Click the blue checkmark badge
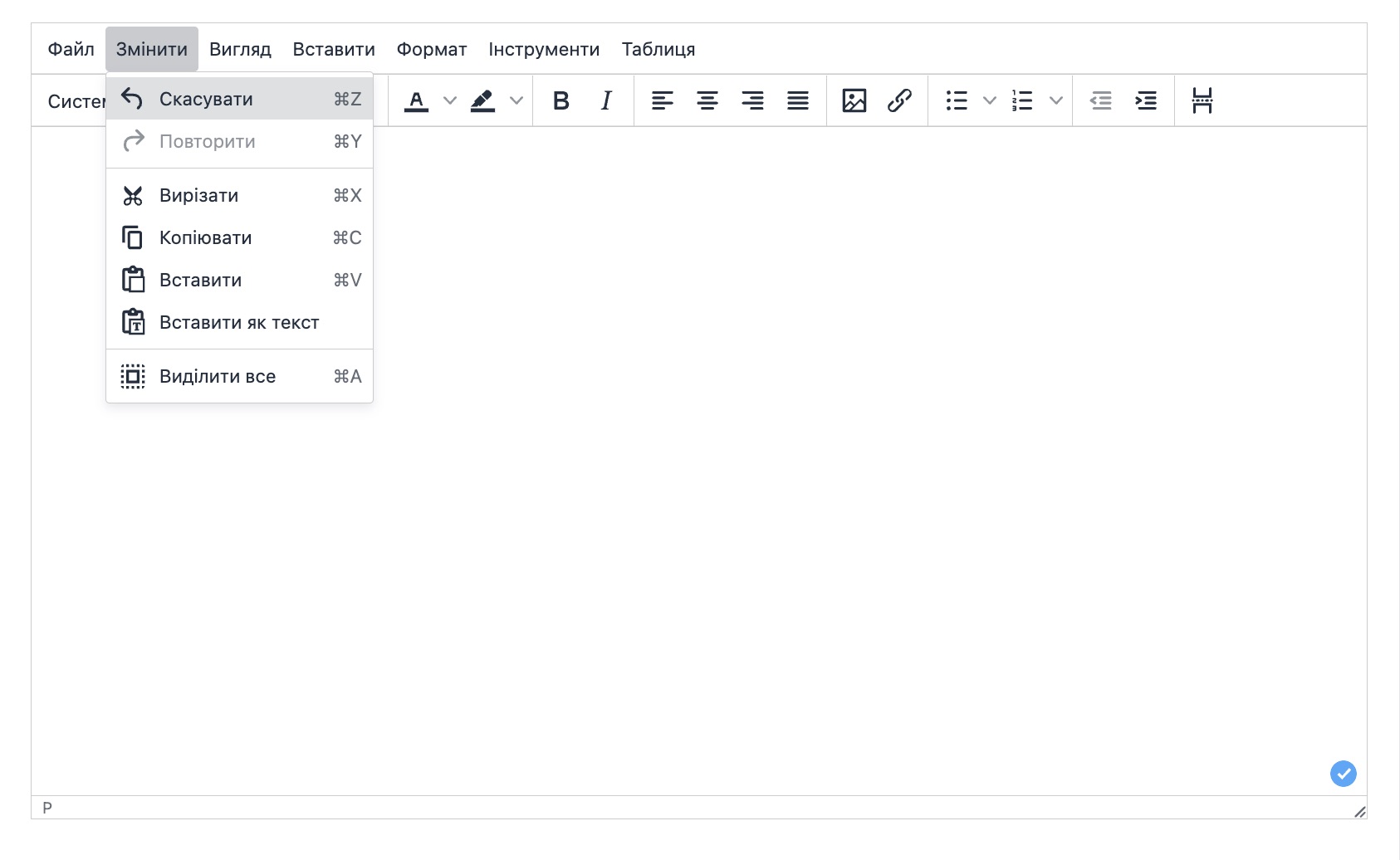 [1343, 774]
